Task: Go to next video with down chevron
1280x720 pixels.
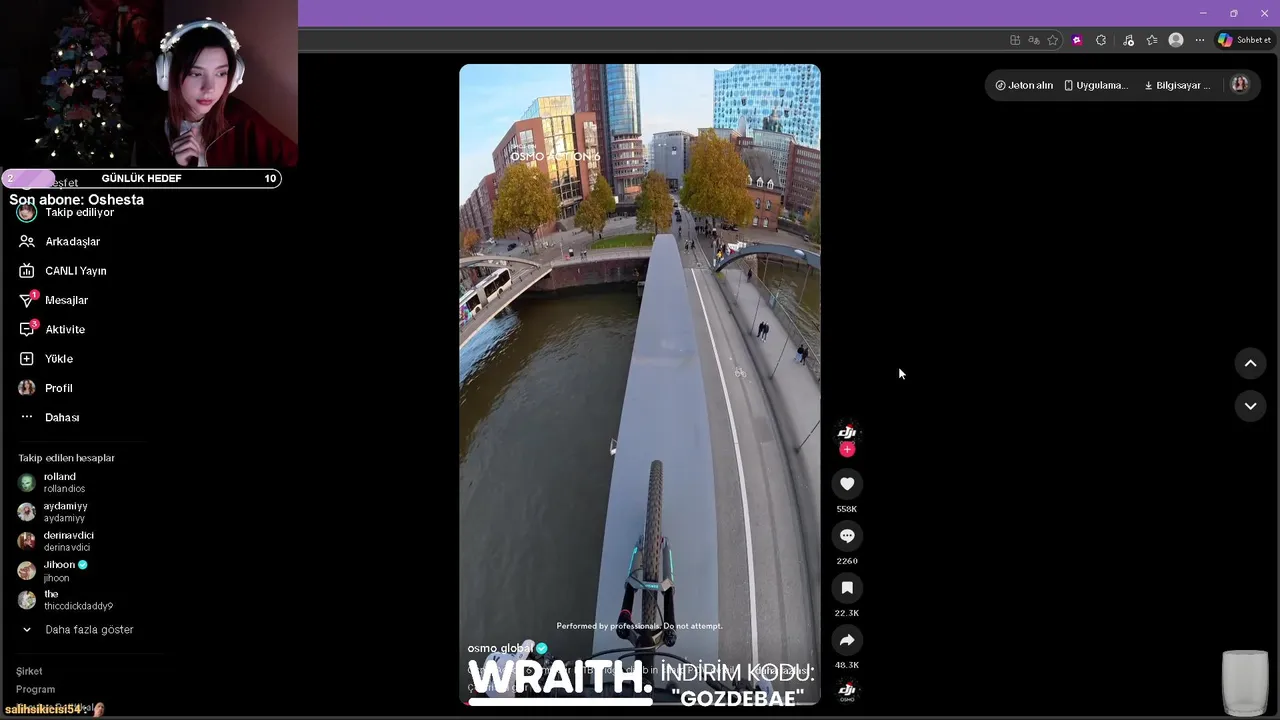Action: [x=1250, y=406]
